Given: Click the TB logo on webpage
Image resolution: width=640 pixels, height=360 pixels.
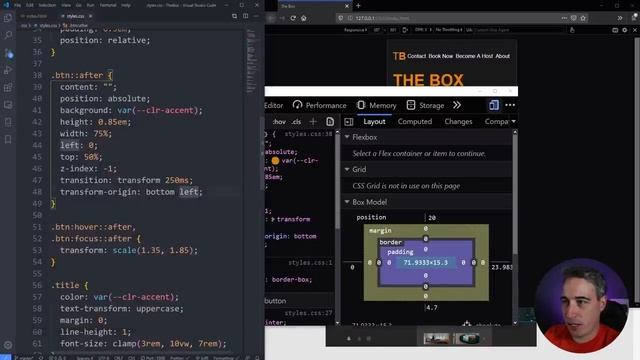Looking at the screenshot, I should coord(399,56).
